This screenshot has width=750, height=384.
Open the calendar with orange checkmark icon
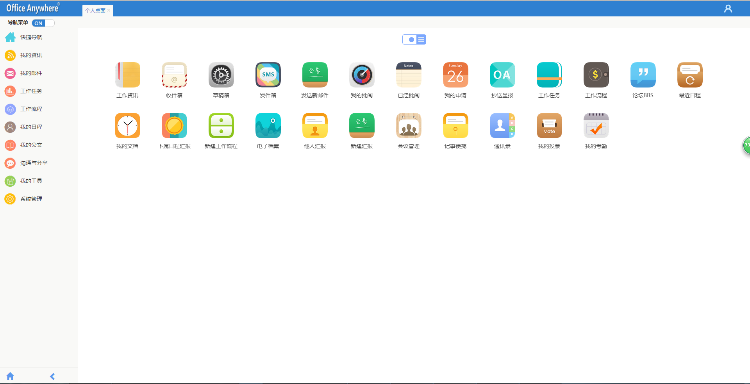[x=596, y=125]
